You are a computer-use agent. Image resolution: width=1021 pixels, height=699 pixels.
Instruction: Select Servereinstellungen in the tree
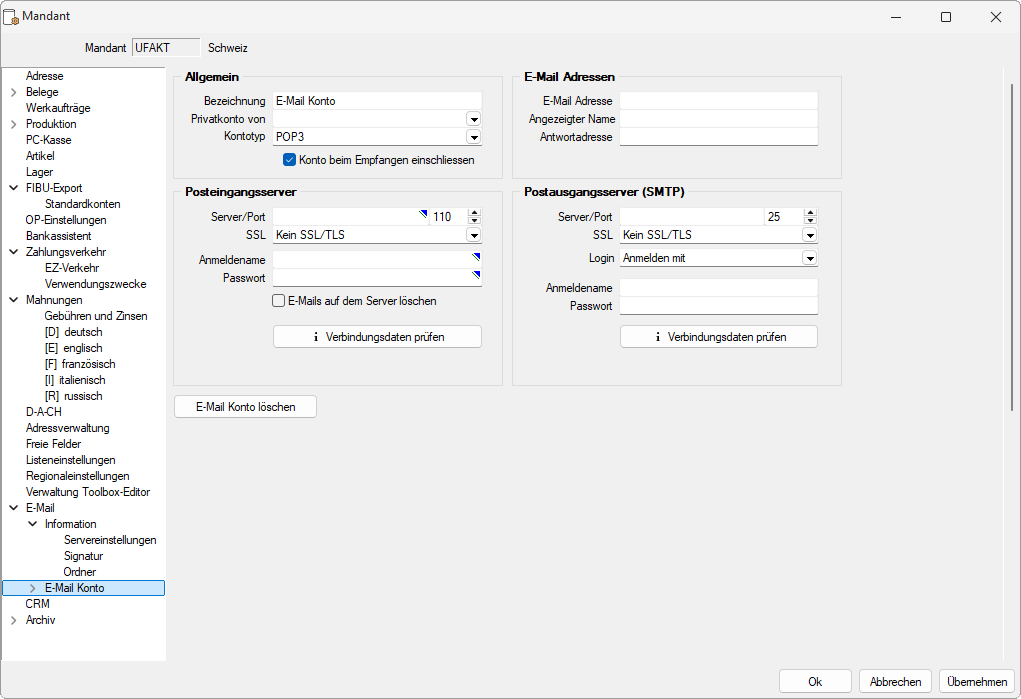(110, 540)
